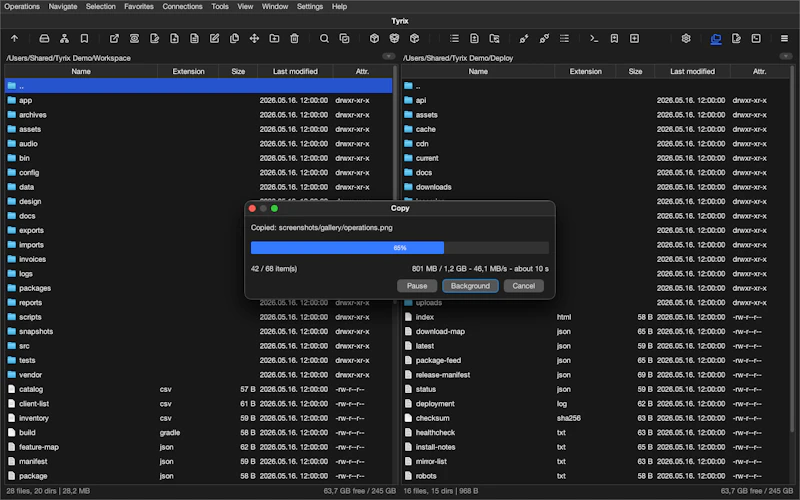The height and width of the screenshot is (500, 800).
Task: Click the 65% copy progress bar
Action: tap(399, 248)
